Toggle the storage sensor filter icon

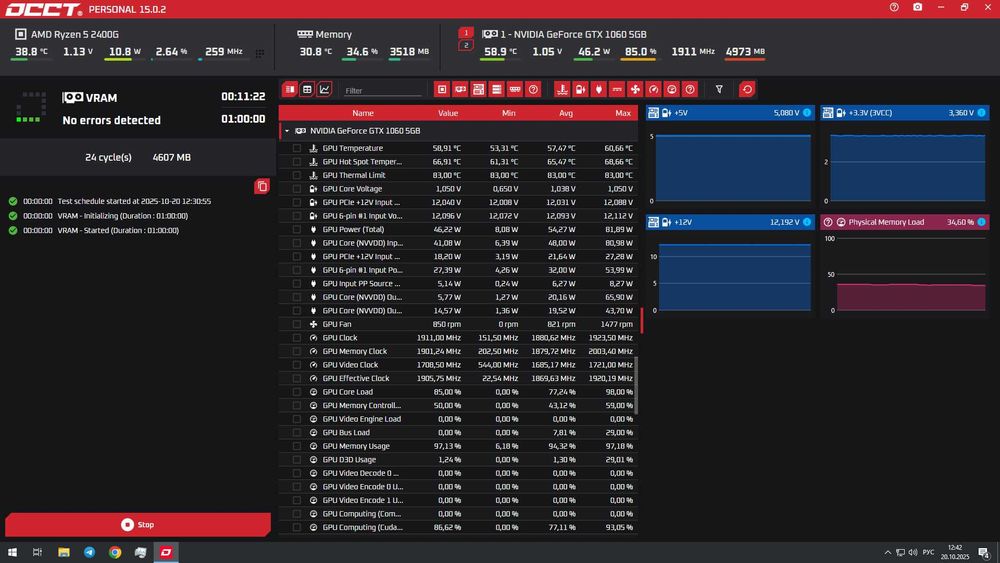tap(497, 89)
